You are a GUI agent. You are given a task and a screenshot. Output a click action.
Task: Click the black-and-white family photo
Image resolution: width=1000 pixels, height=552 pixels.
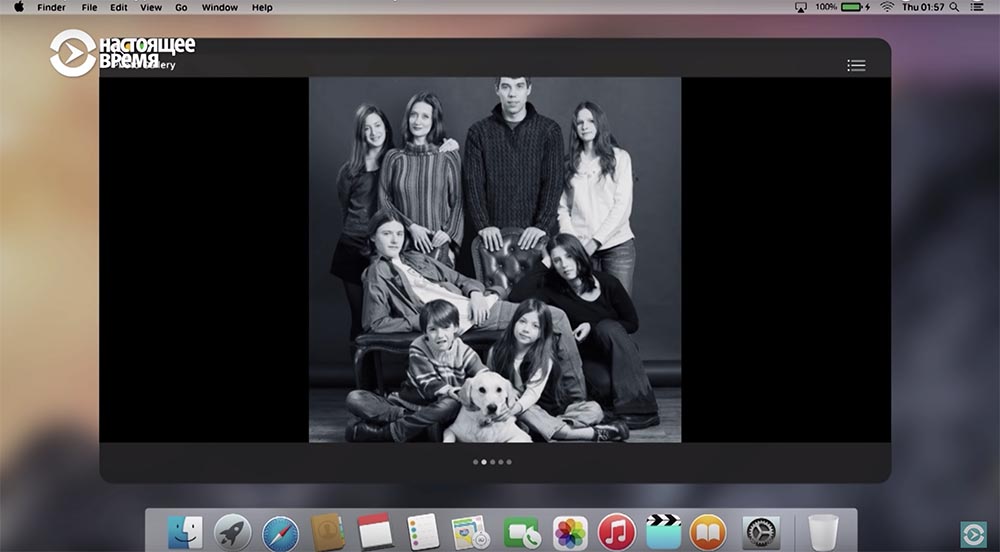495,260
